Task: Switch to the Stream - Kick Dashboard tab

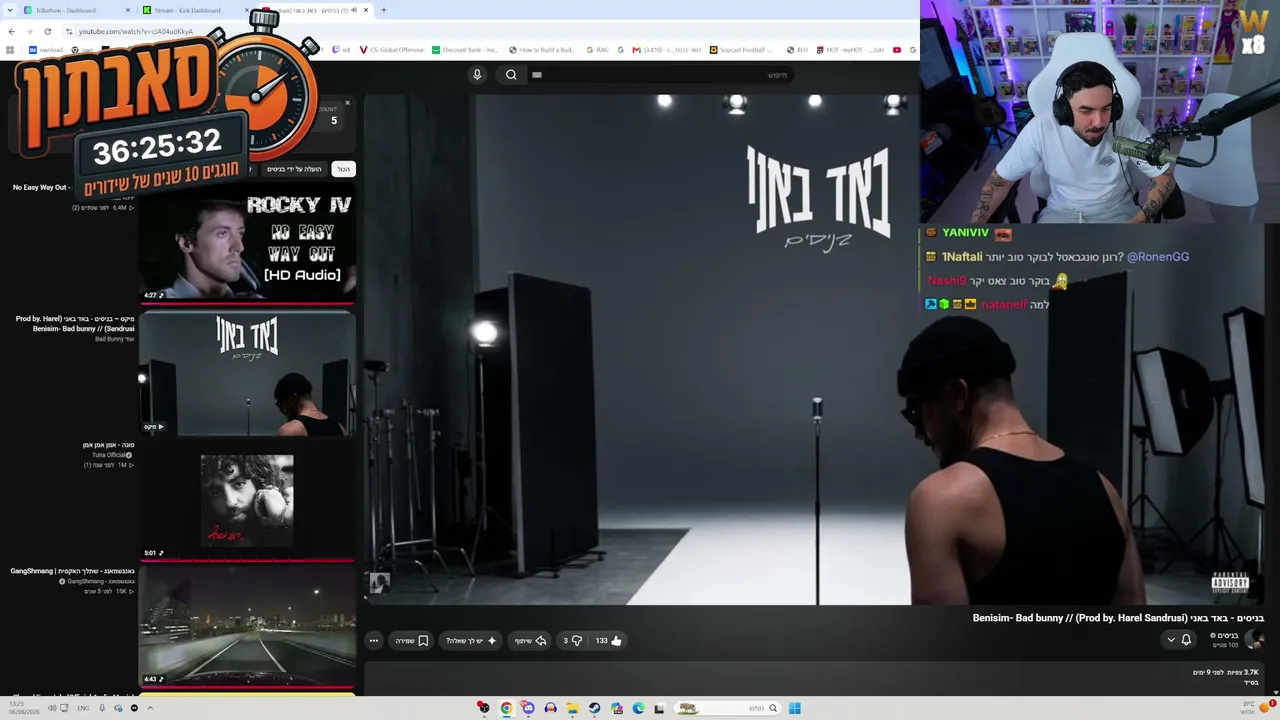Action: tap(187, 10)
